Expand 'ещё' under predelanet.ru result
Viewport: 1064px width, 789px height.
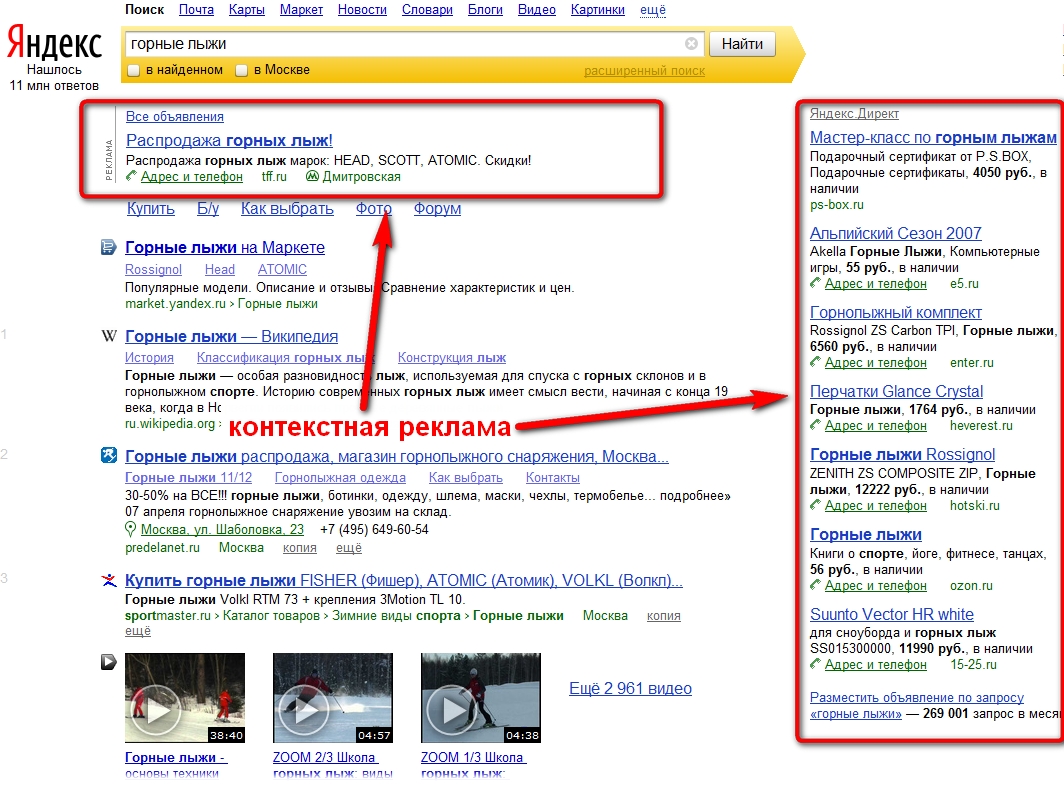(349, 547)
